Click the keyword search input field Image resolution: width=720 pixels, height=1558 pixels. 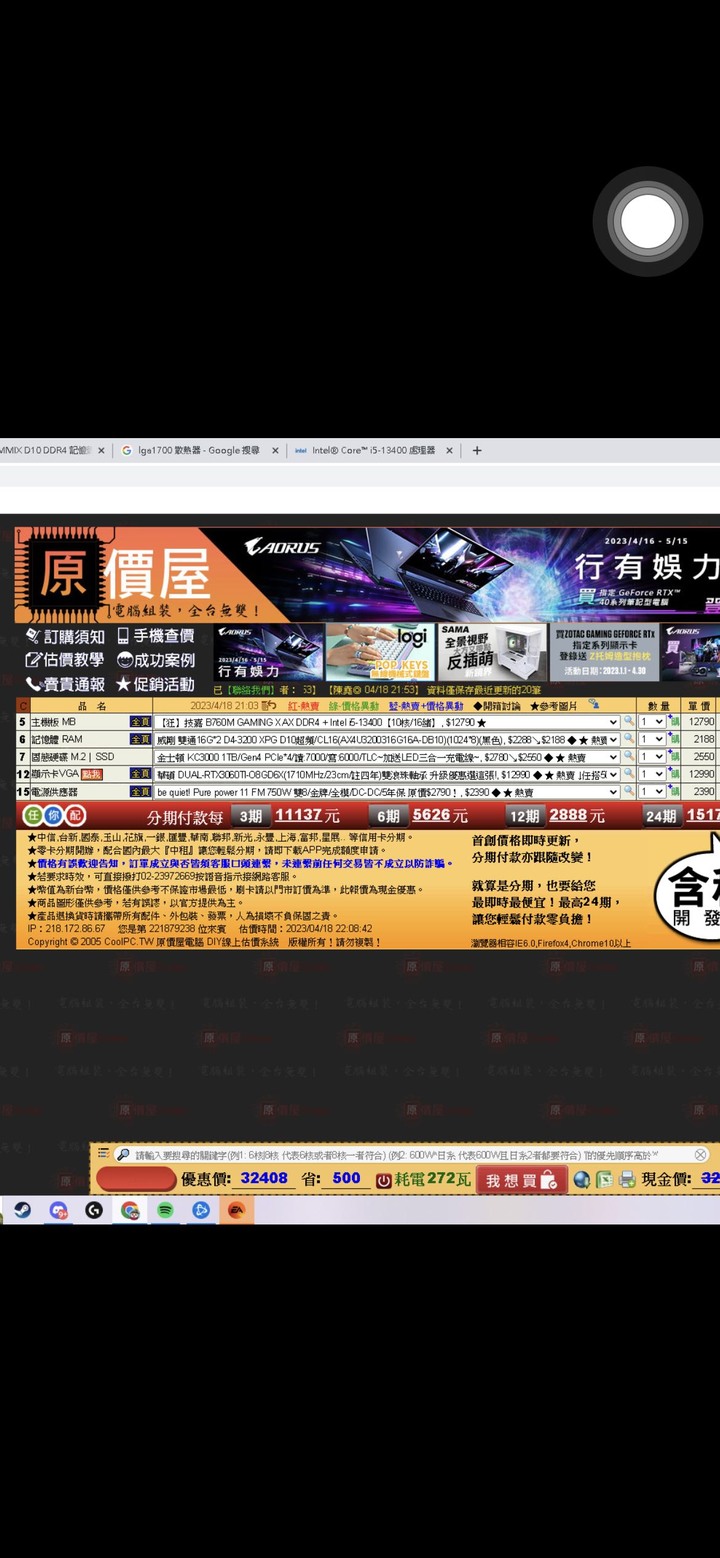tap(410, 1155)
